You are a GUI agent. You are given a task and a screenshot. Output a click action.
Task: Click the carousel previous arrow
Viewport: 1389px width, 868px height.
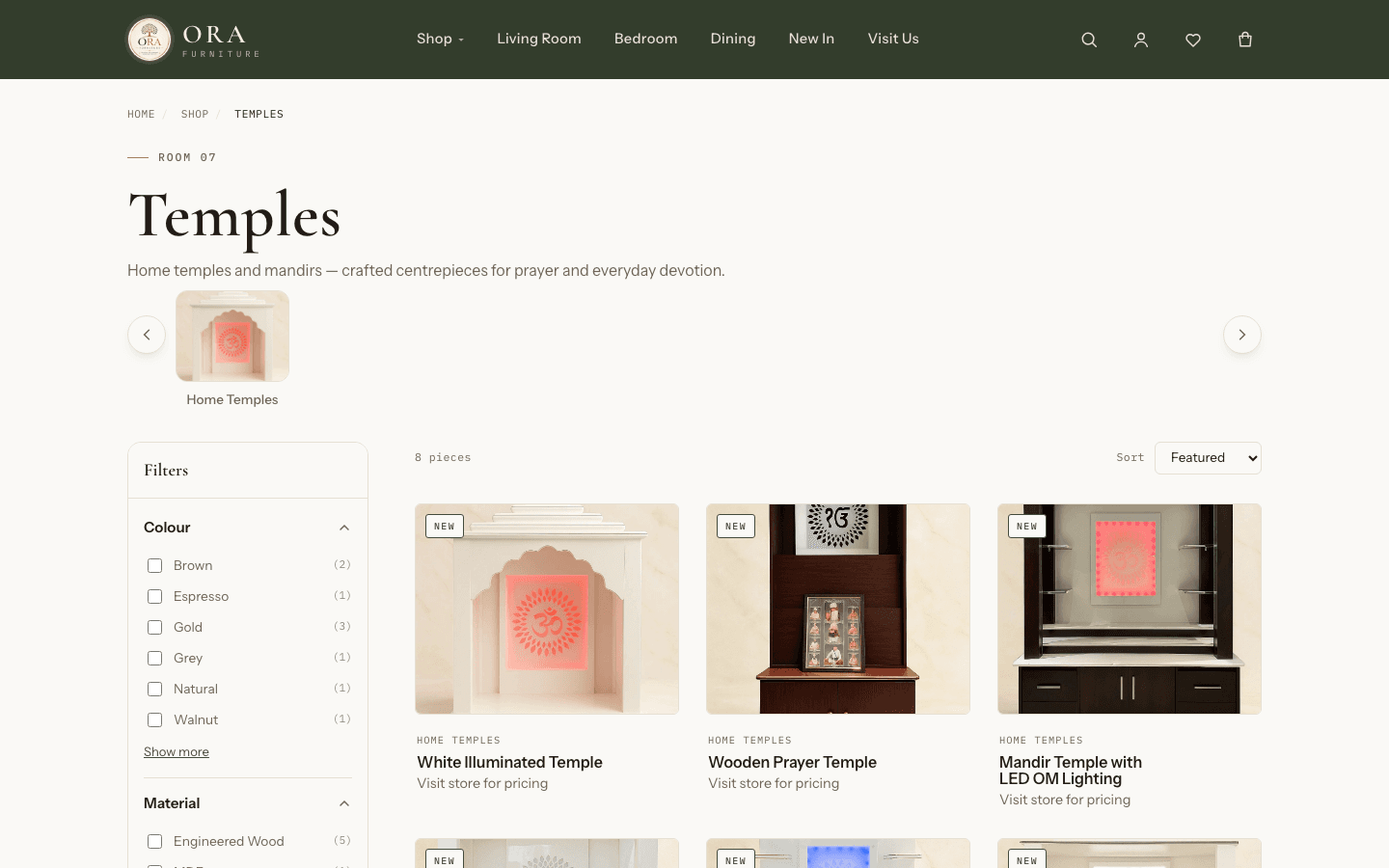[x=147, y=335]
